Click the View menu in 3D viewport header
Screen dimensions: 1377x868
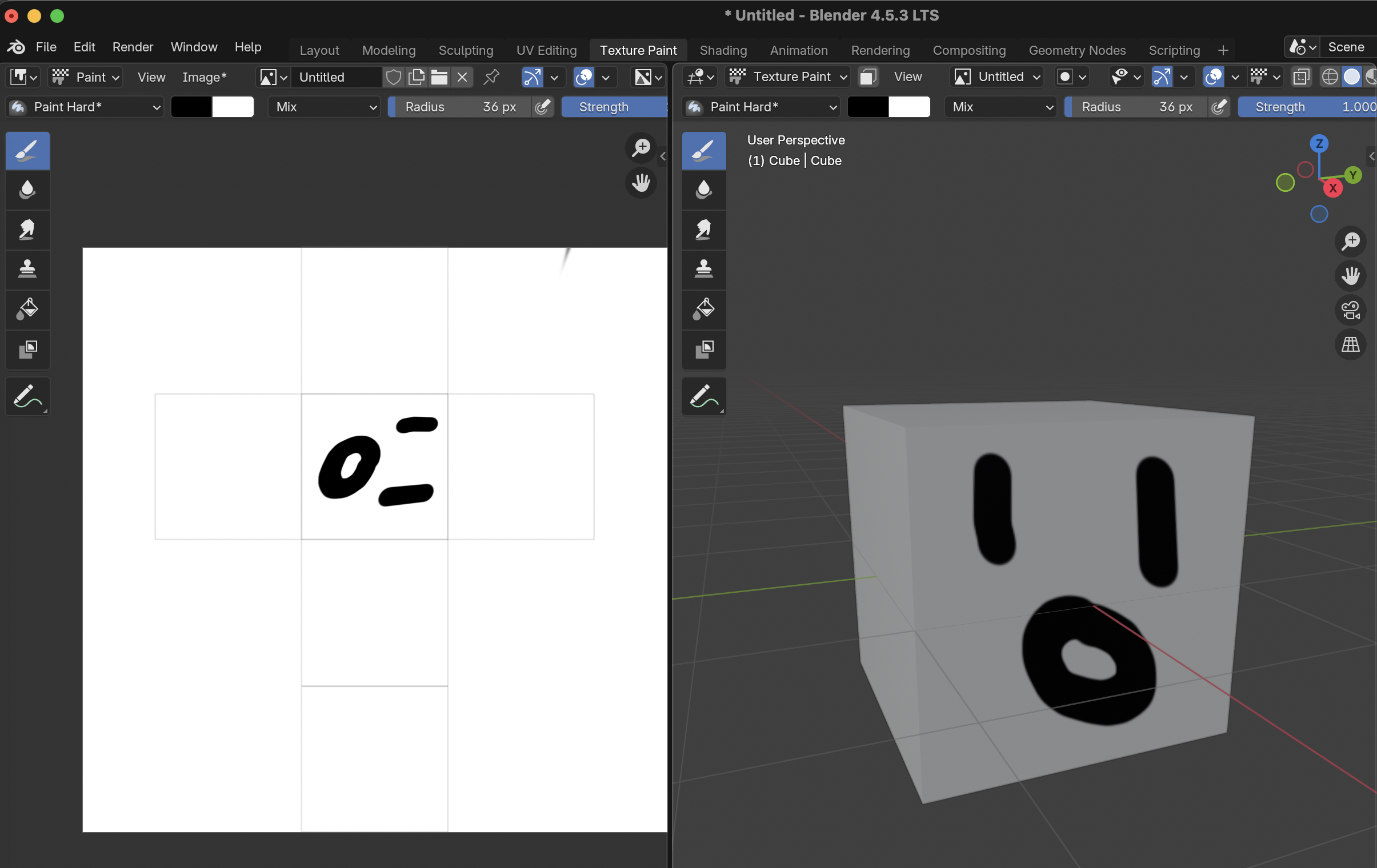pyautogui.click(x=907, y=77)
